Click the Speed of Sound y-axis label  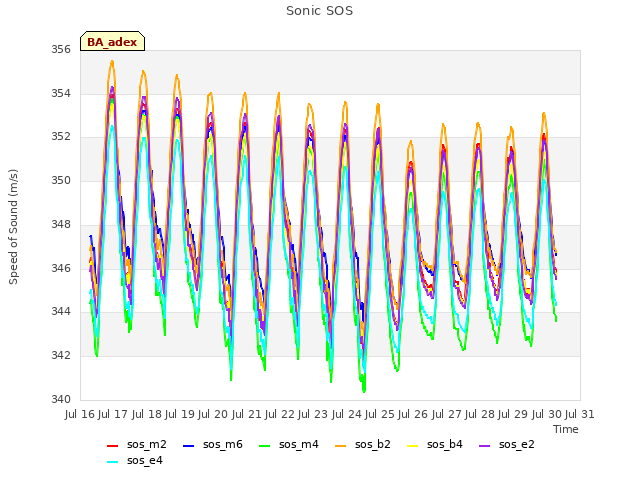(13, 227)
